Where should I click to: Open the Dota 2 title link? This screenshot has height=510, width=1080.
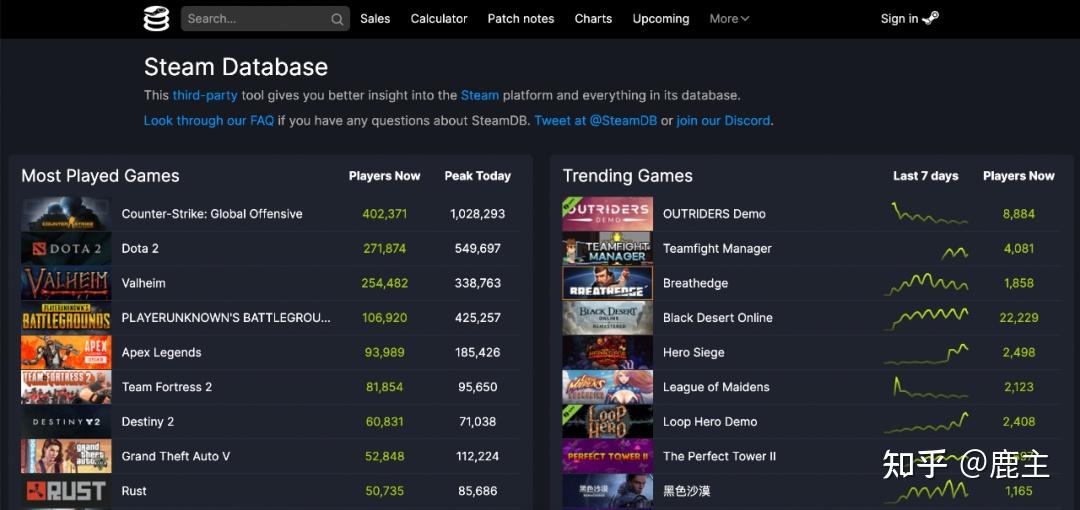pyautogui.click(x=140, y=248)
